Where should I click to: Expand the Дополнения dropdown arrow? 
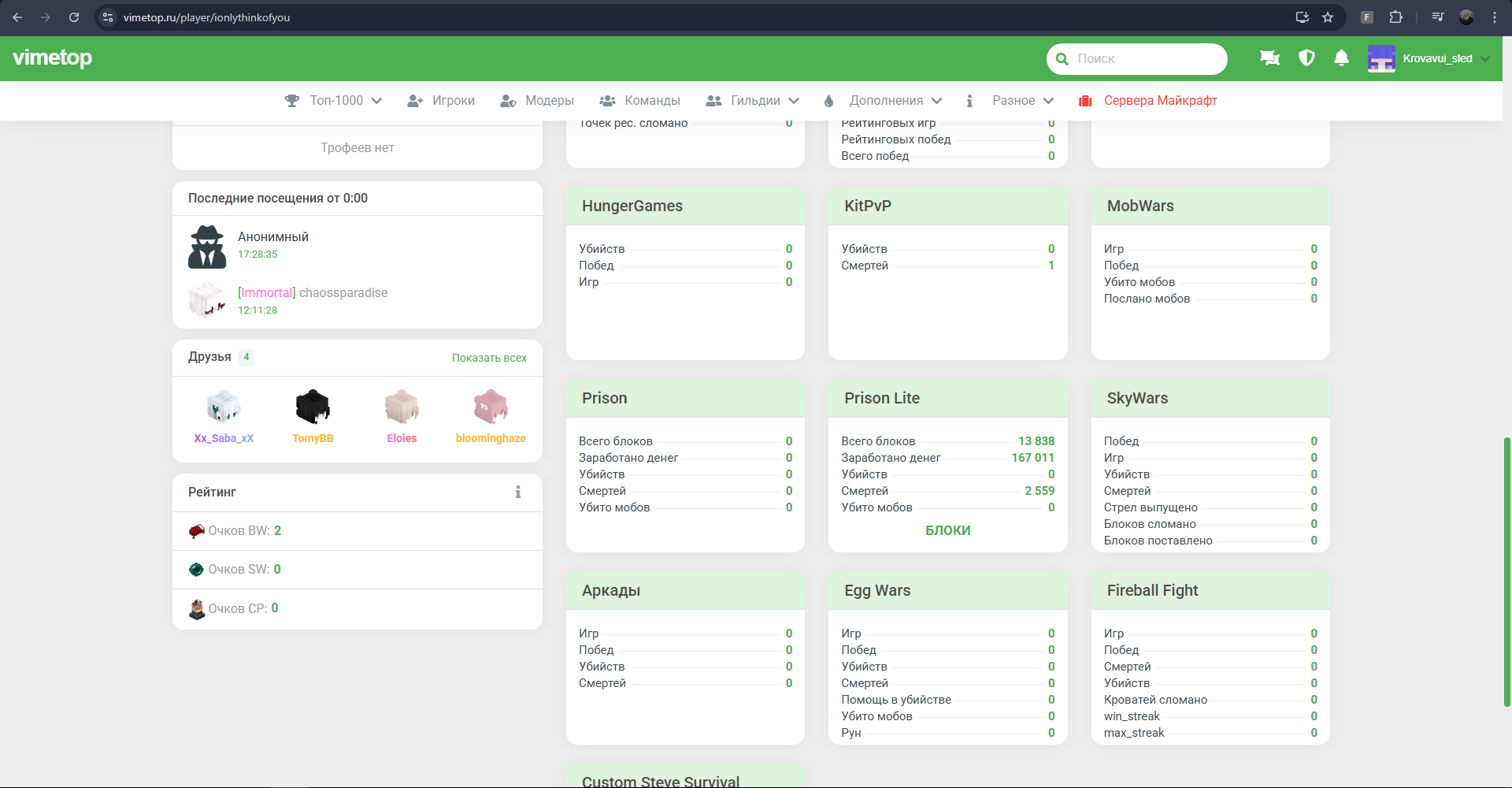(936, 101)
